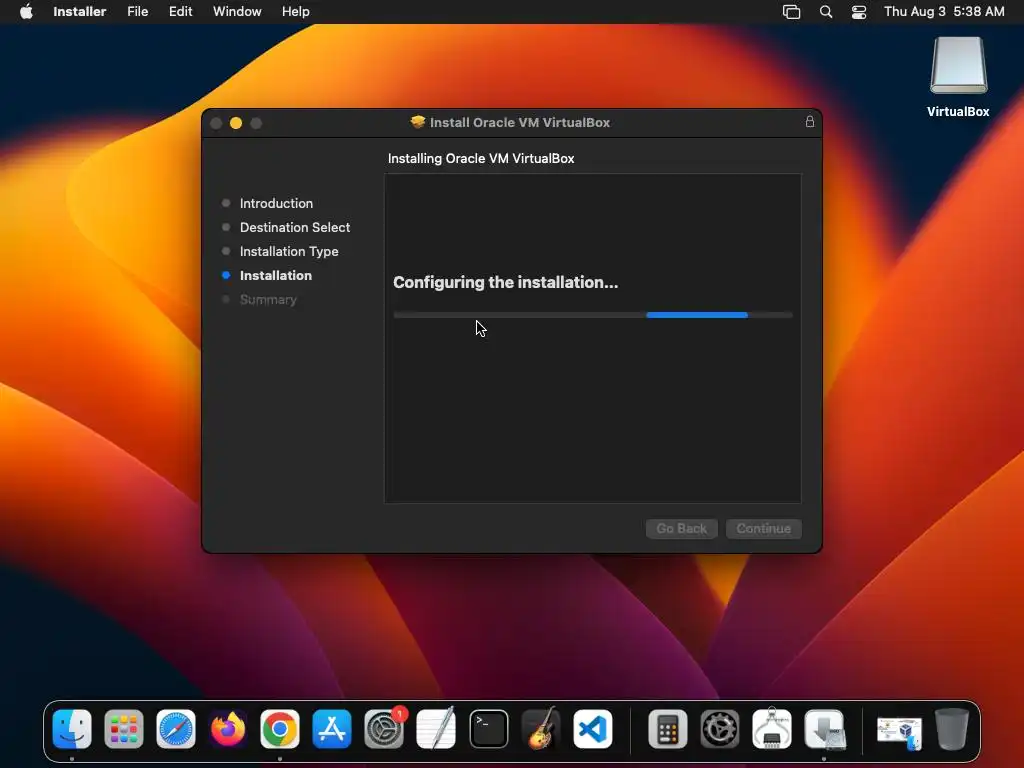Click the Continue button
The width and height of the screenshot is (1024, 768).
click(x=763, y=528)
